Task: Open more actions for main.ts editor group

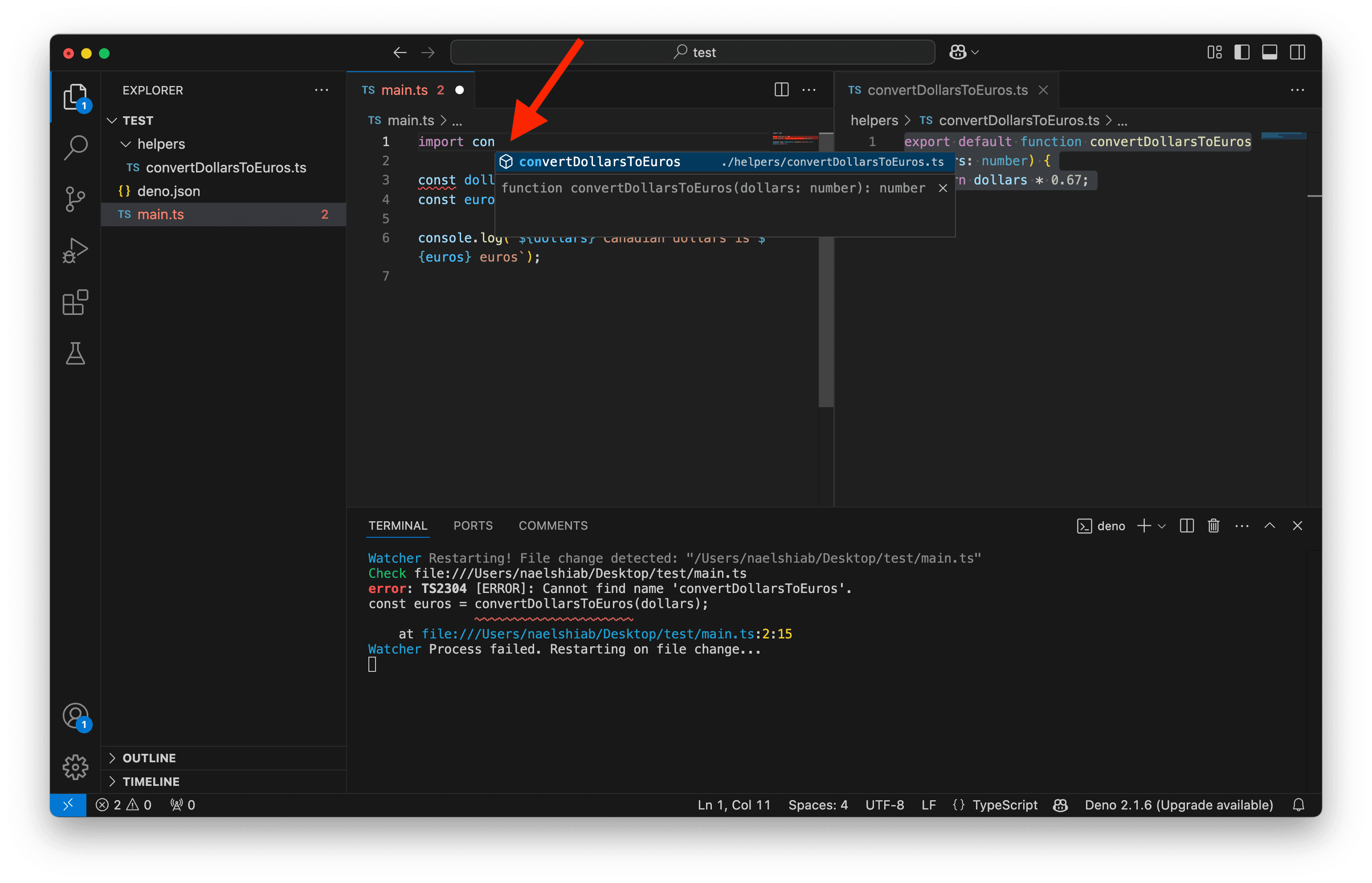Action: [x=809, y=90]
